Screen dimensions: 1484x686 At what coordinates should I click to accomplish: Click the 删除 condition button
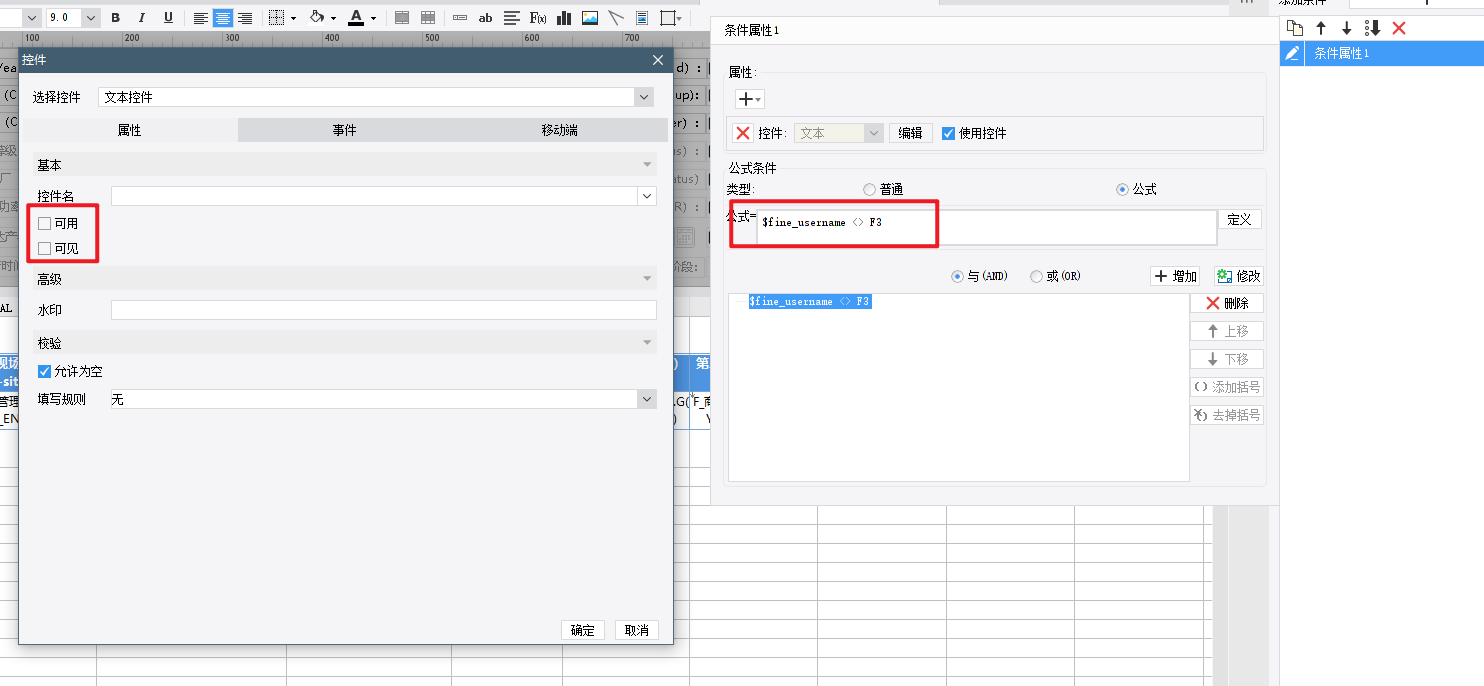coord(1227,303)
